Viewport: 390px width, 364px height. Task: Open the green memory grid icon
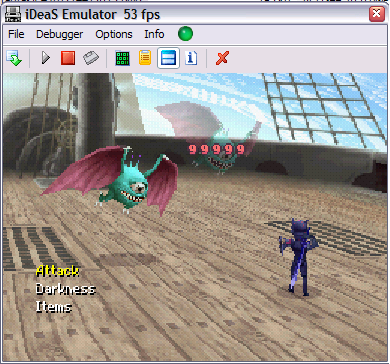coord(122,58)
